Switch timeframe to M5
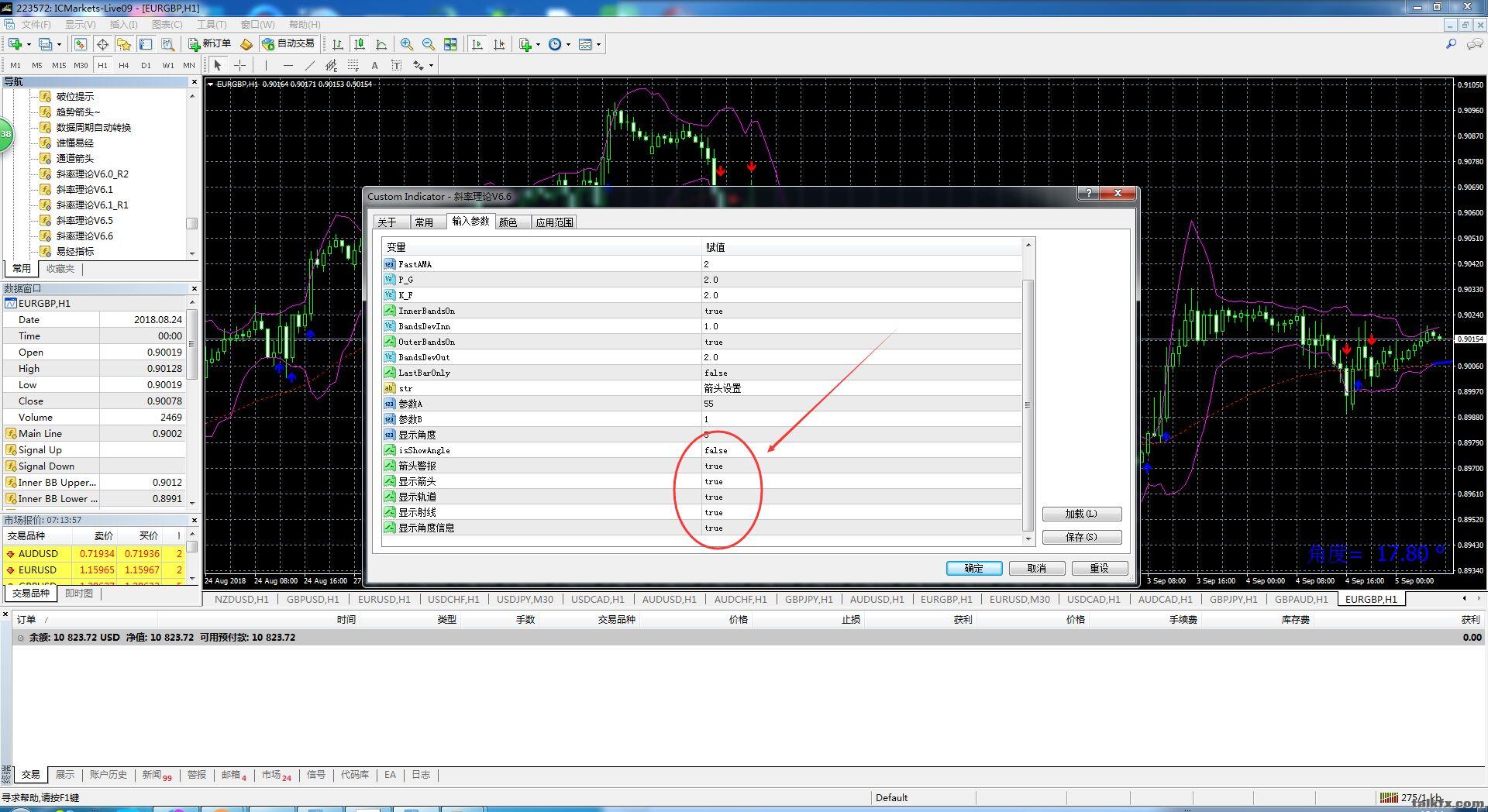The width and height of the screenshot is (1488, 812). tap(37, 65)
